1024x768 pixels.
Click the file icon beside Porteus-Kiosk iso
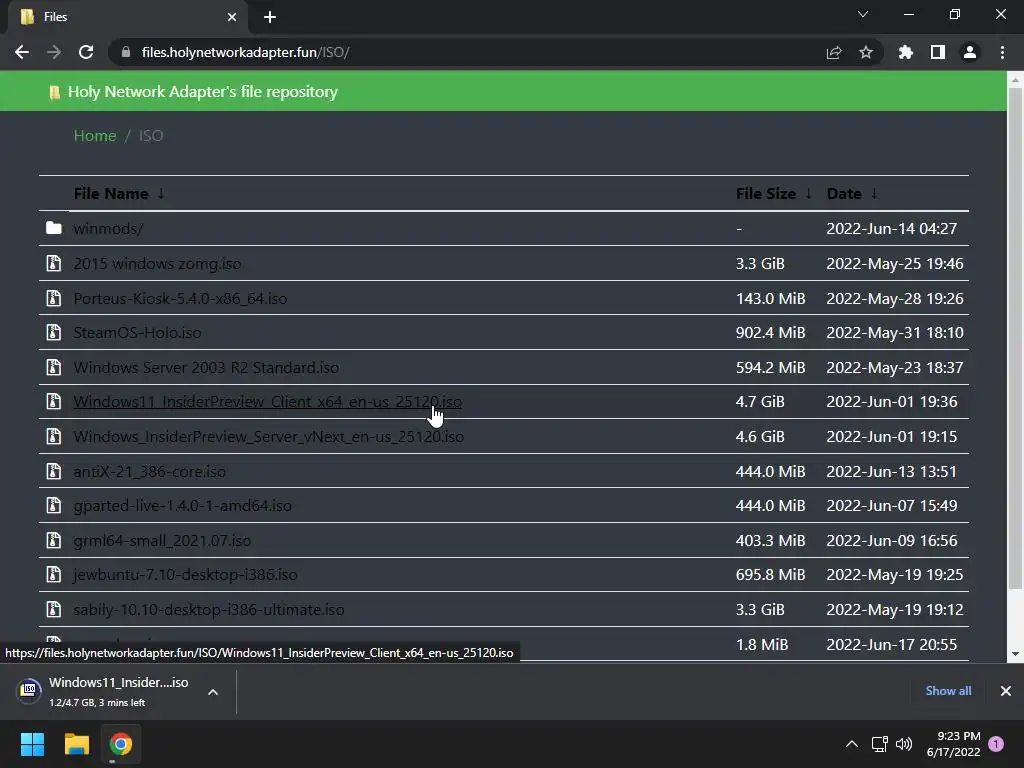[x=54, y=298]
